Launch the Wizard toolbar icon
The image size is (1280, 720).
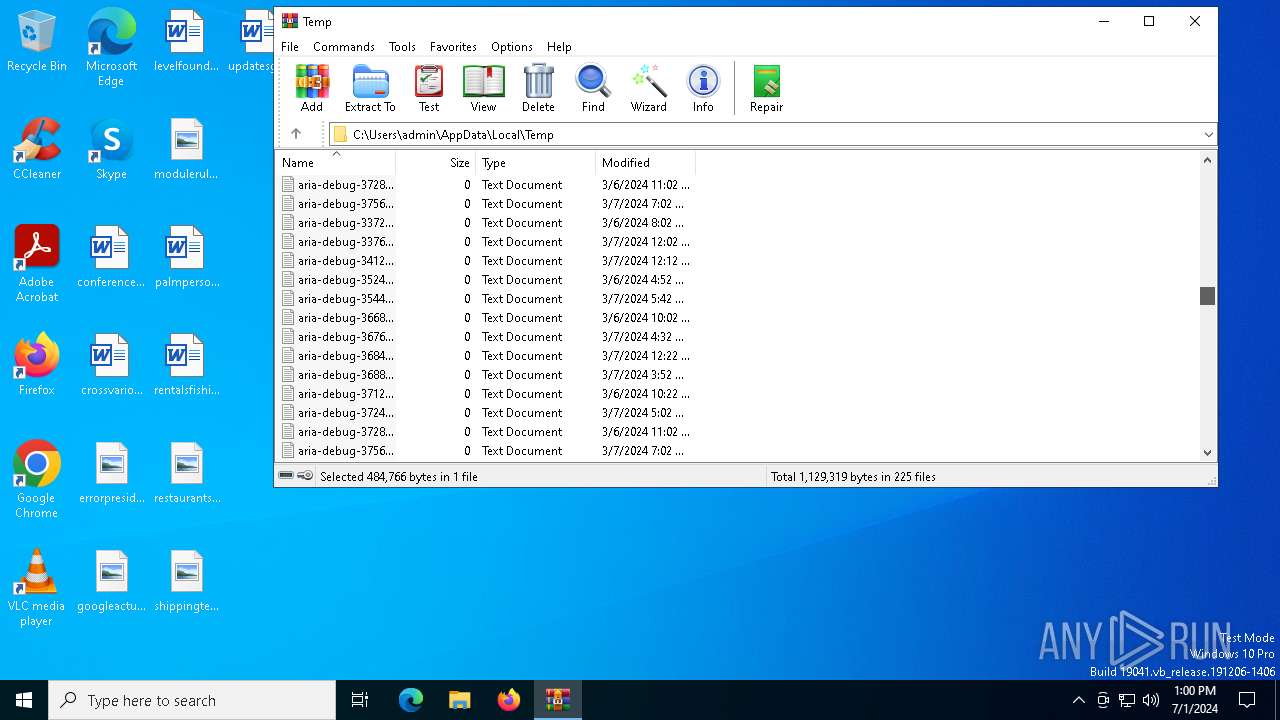point(648,88)
